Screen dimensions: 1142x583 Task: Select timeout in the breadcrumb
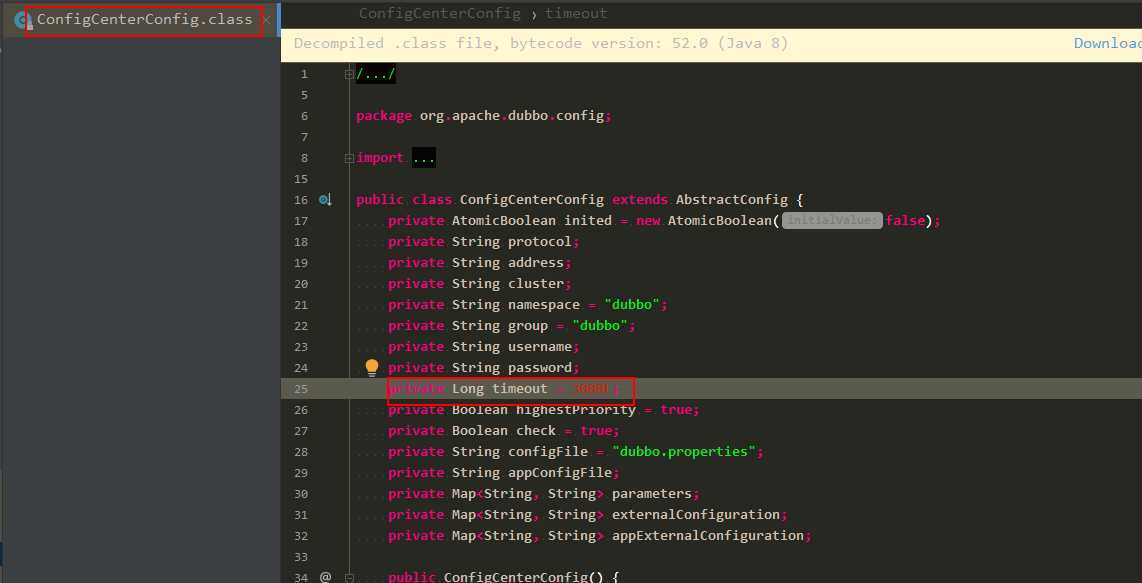576,13
